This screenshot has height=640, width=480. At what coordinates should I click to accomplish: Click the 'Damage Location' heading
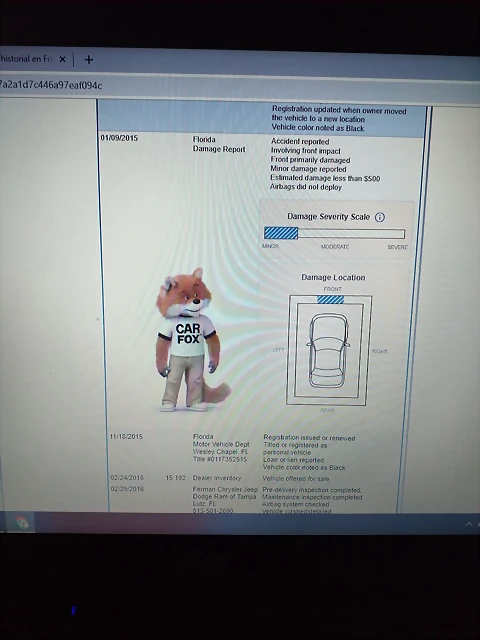pos(333,278)
